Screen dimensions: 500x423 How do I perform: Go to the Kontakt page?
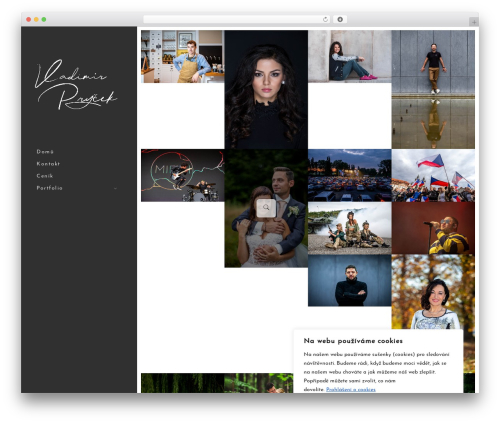point(48,164)
